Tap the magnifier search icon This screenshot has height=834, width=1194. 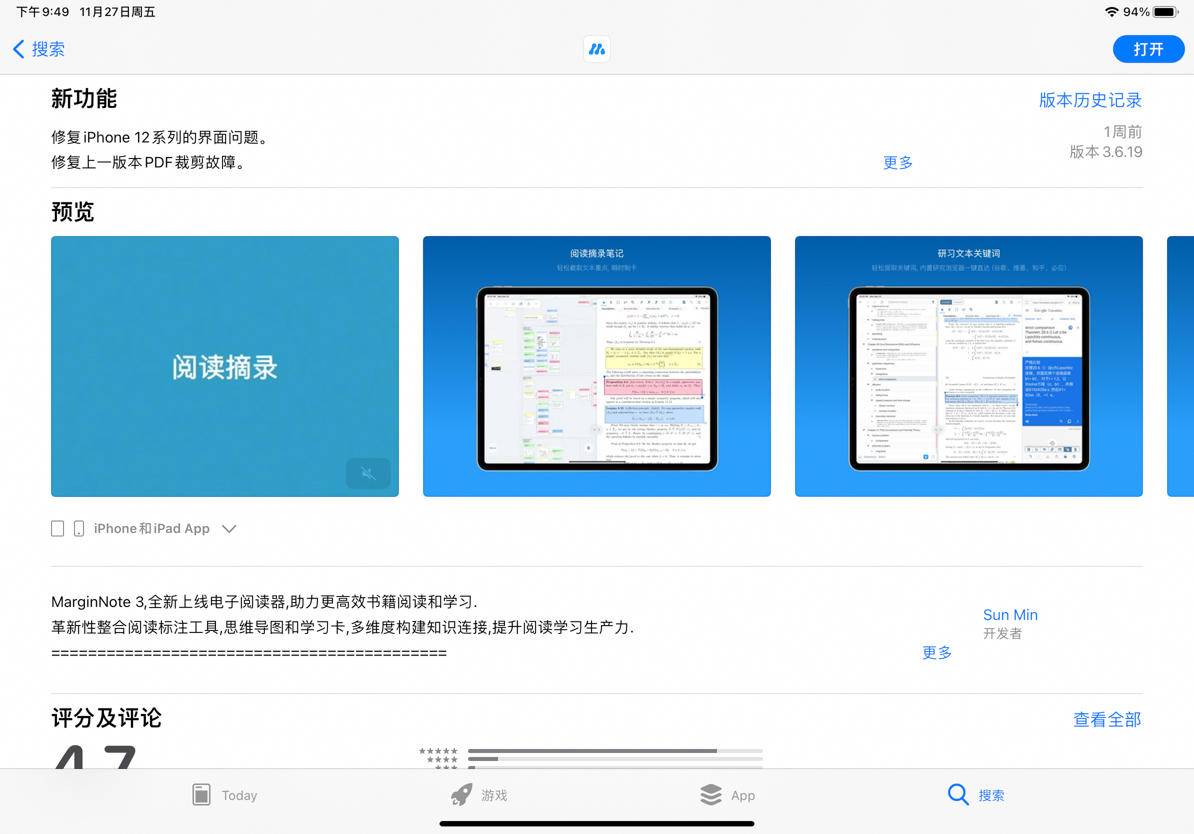958,794
